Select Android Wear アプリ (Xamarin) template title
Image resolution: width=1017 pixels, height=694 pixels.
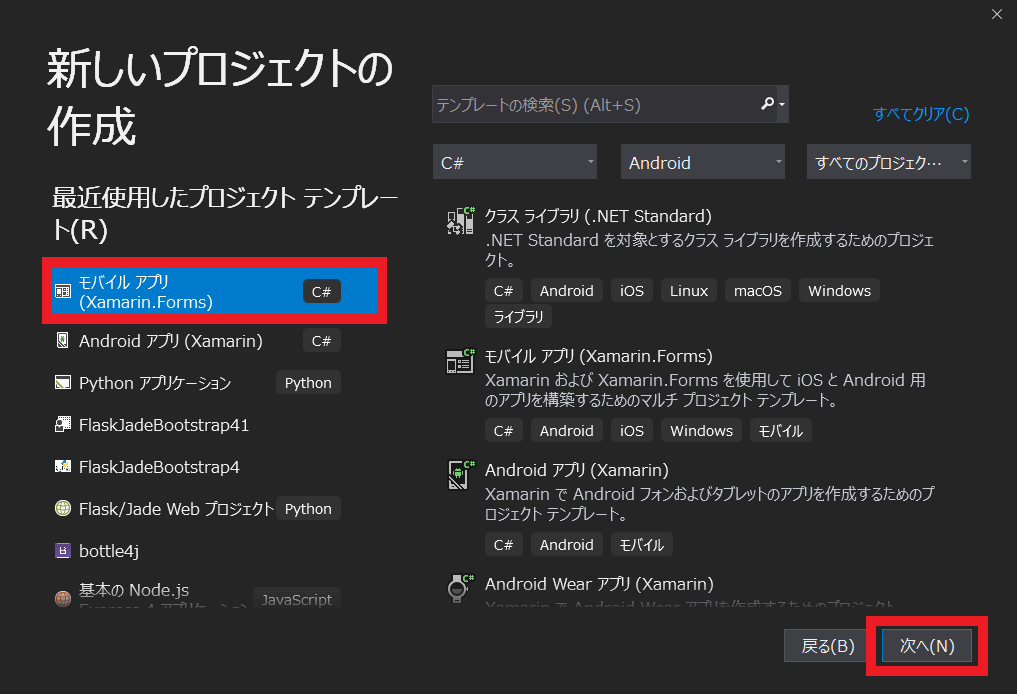pos(599,584)
